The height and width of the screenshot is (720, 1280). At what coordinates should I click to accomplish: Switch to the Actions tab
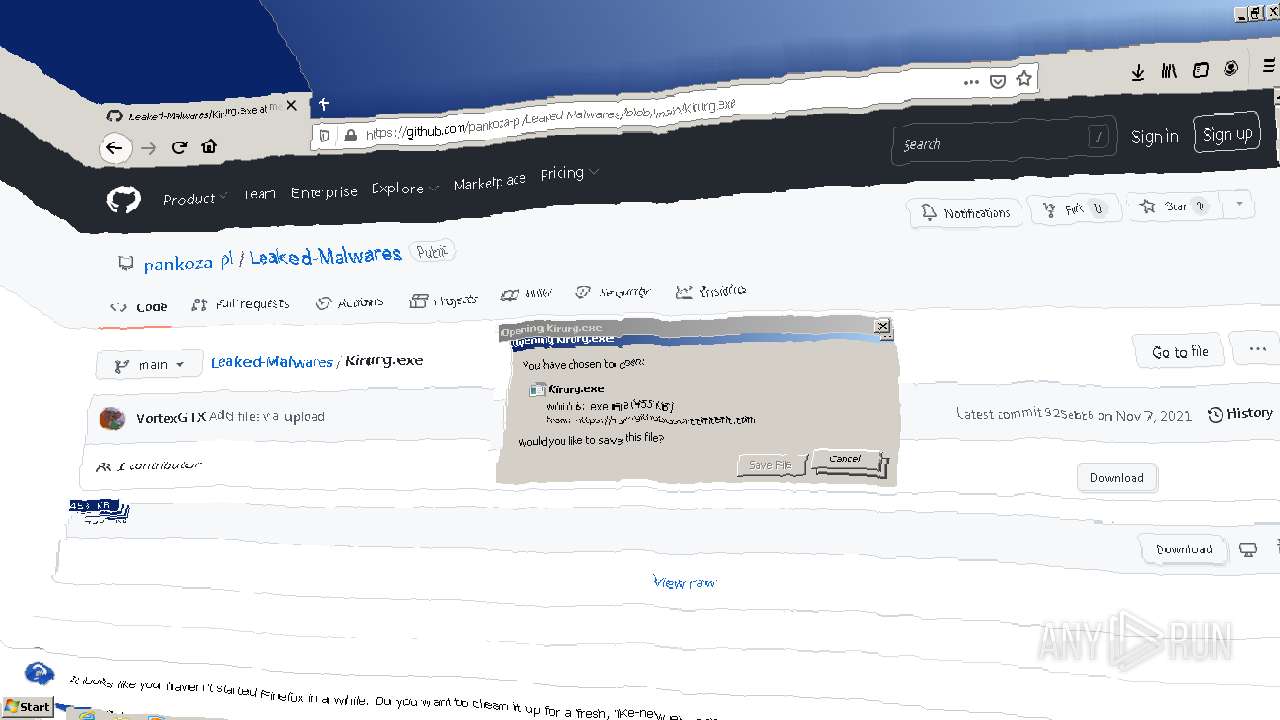(x=349, y=302)
